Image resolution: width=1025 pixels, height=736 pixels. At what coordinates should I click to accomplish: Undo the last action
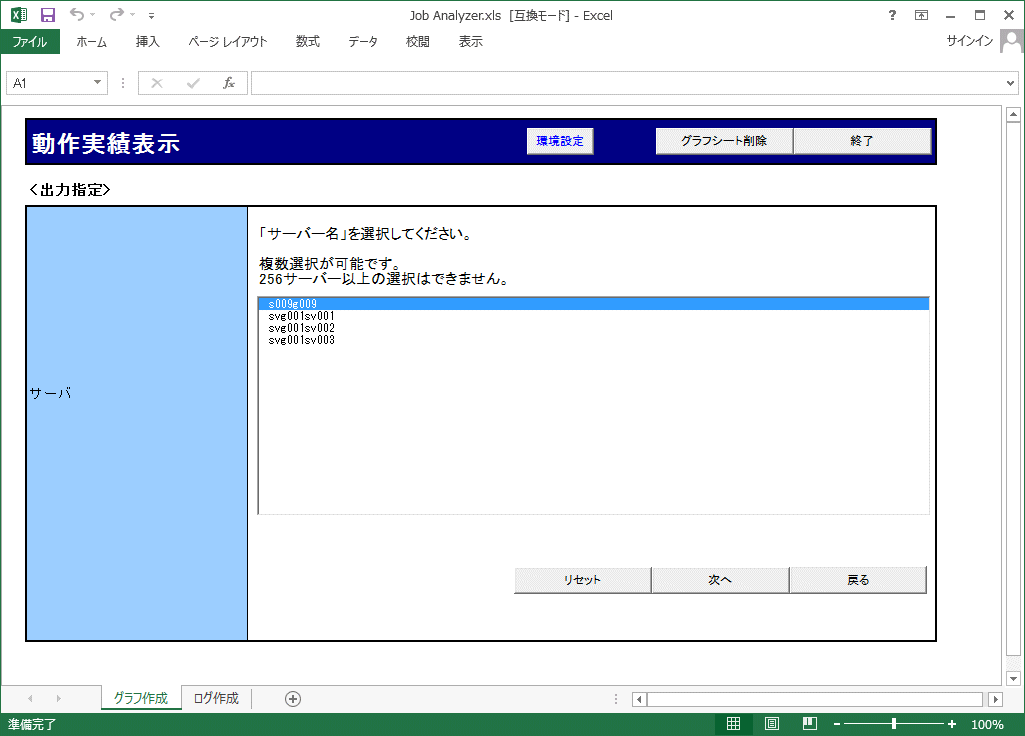pyautogui.click(x=77, y=14)
